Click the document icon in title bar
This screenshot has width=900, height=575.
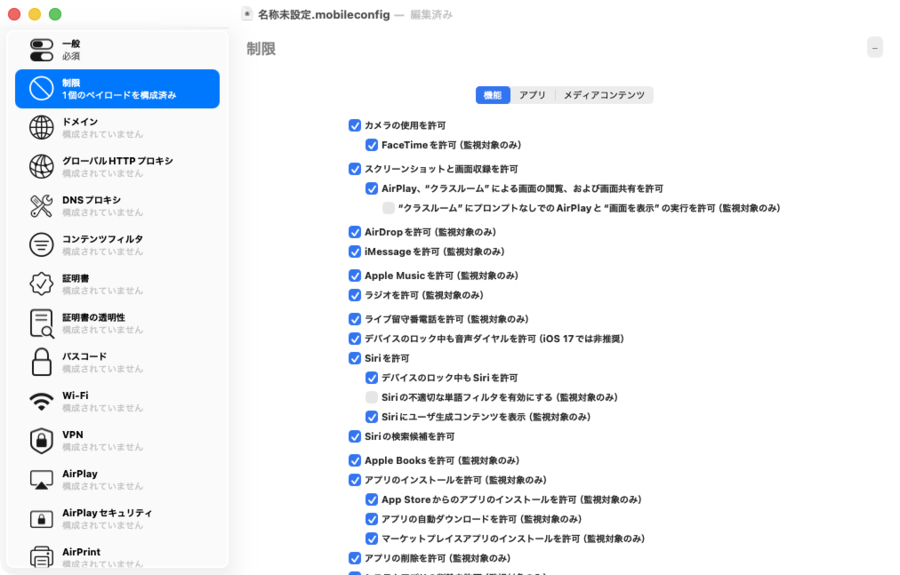[247, 14]
